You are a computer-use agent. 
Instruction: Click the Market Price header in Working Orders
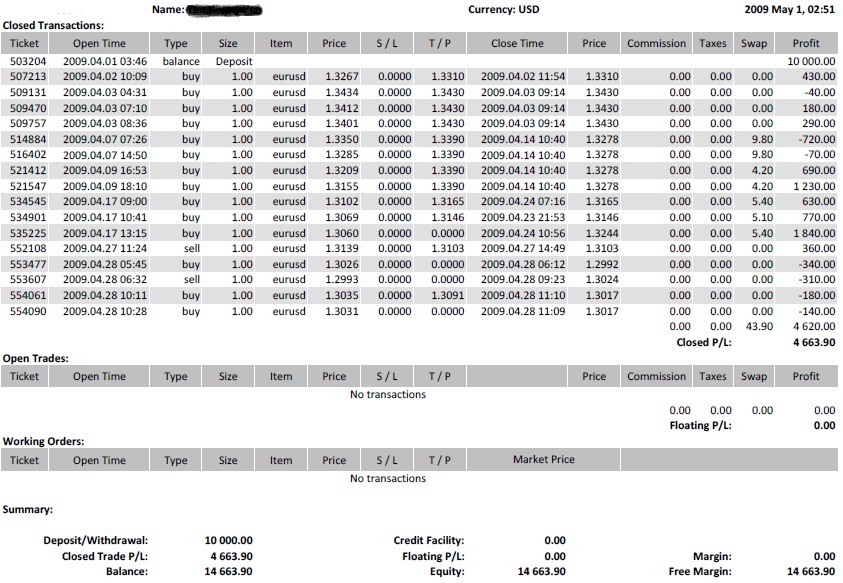(544, 460)
